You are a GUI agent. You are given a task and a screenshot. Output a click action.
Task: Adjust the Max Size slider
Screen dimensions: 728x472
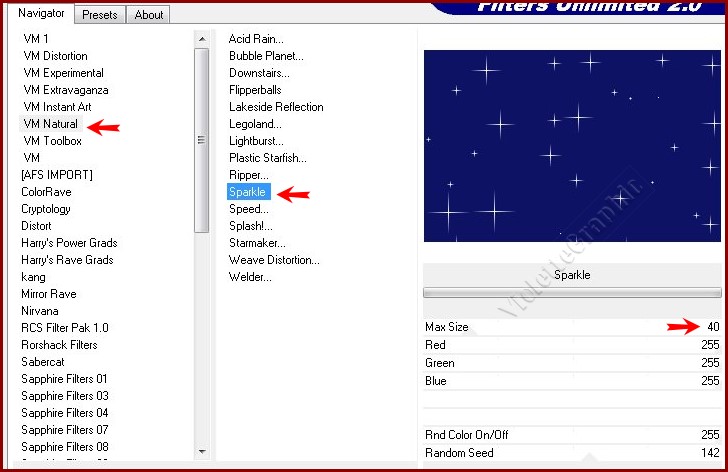pyautogui.click(x=572, y=327)
